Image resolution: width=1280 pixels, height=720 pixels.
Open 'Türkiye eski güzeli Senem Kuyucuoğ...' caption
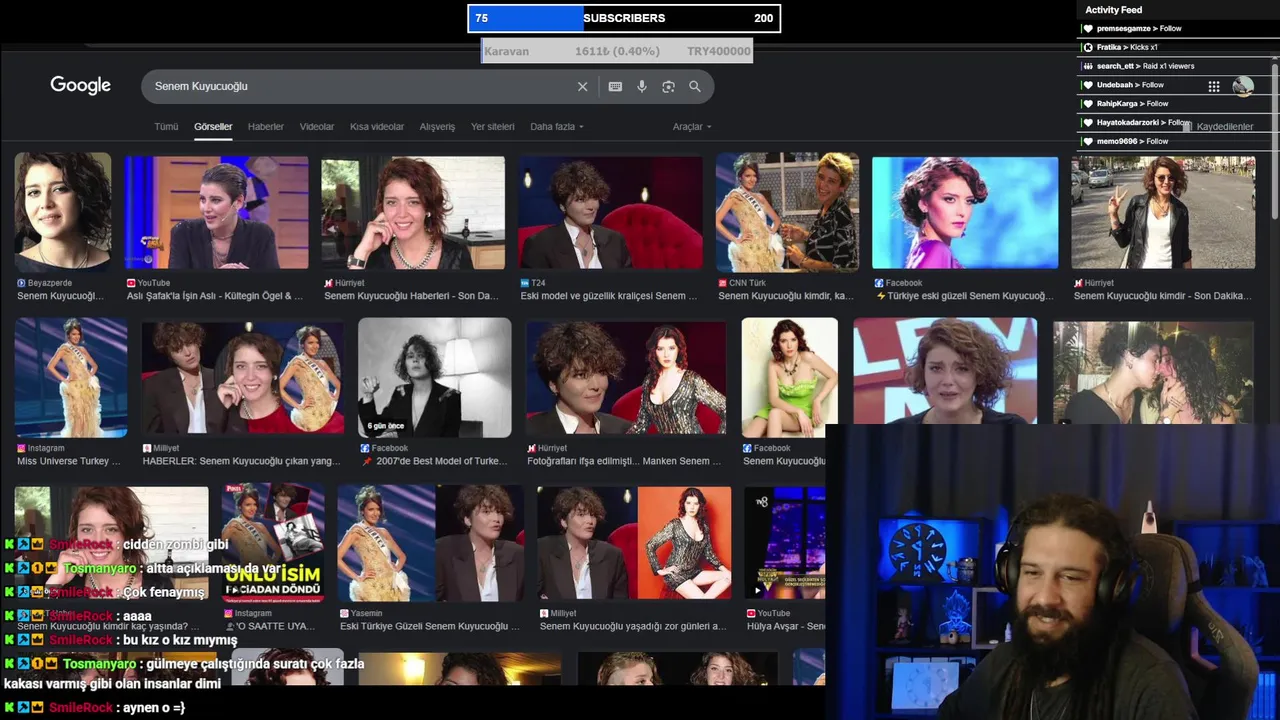pyautogui.click(x=964, y=296)
